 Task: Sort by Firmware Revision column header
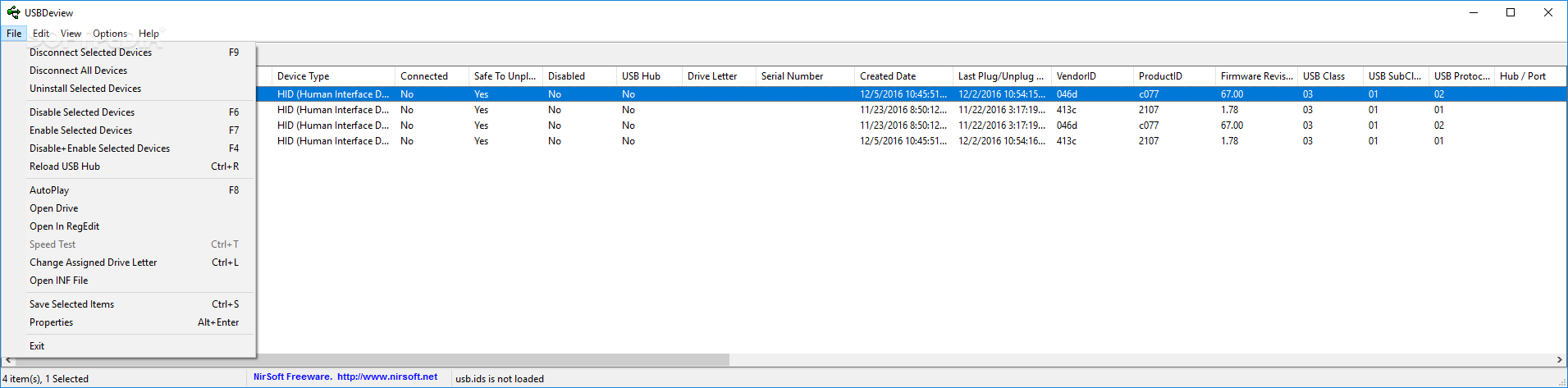[x=1256, y=76]
